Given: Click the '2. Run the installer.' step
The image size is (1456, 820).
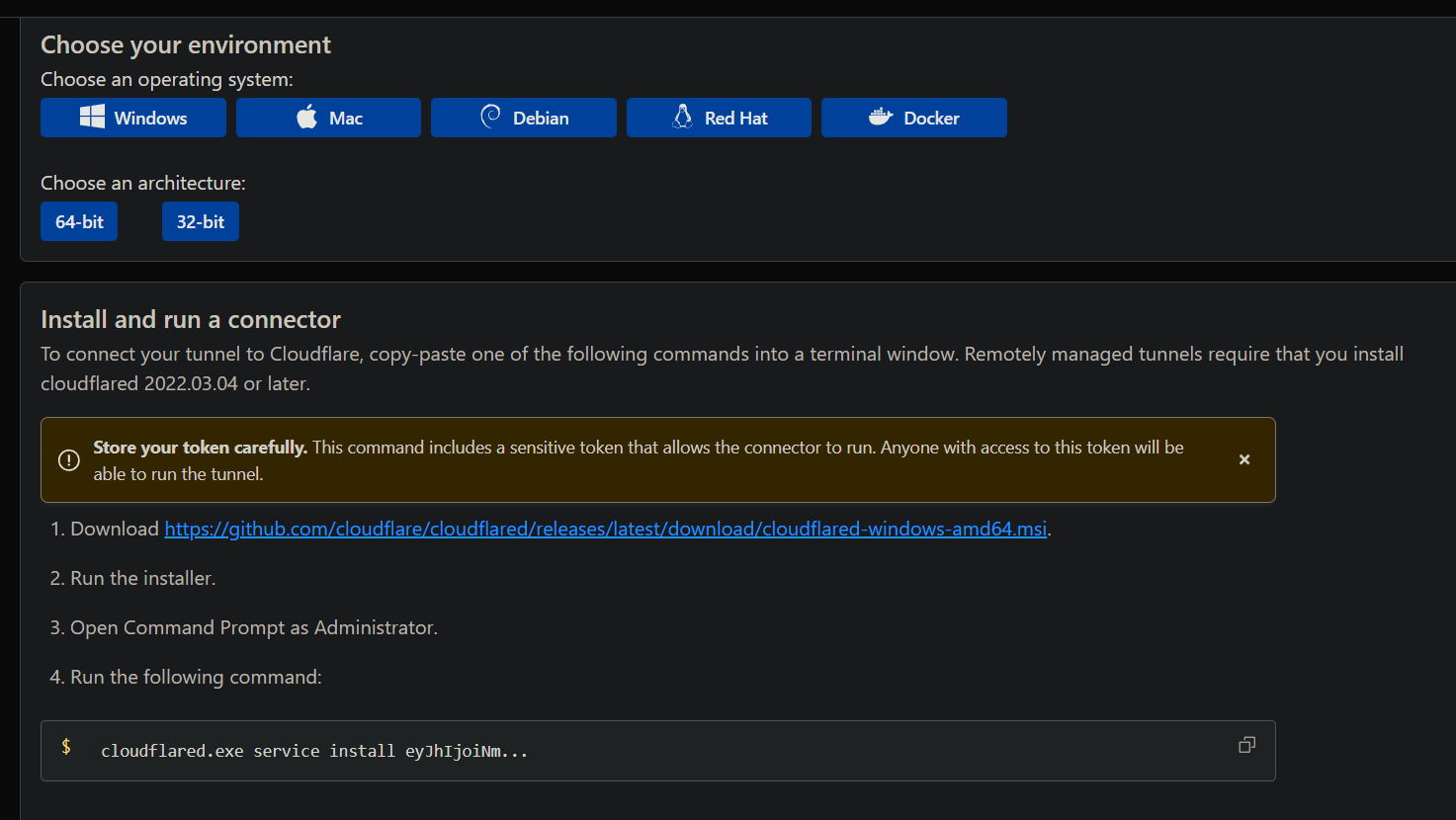Looking at the screenshot, I should click(x=132, y=578).
